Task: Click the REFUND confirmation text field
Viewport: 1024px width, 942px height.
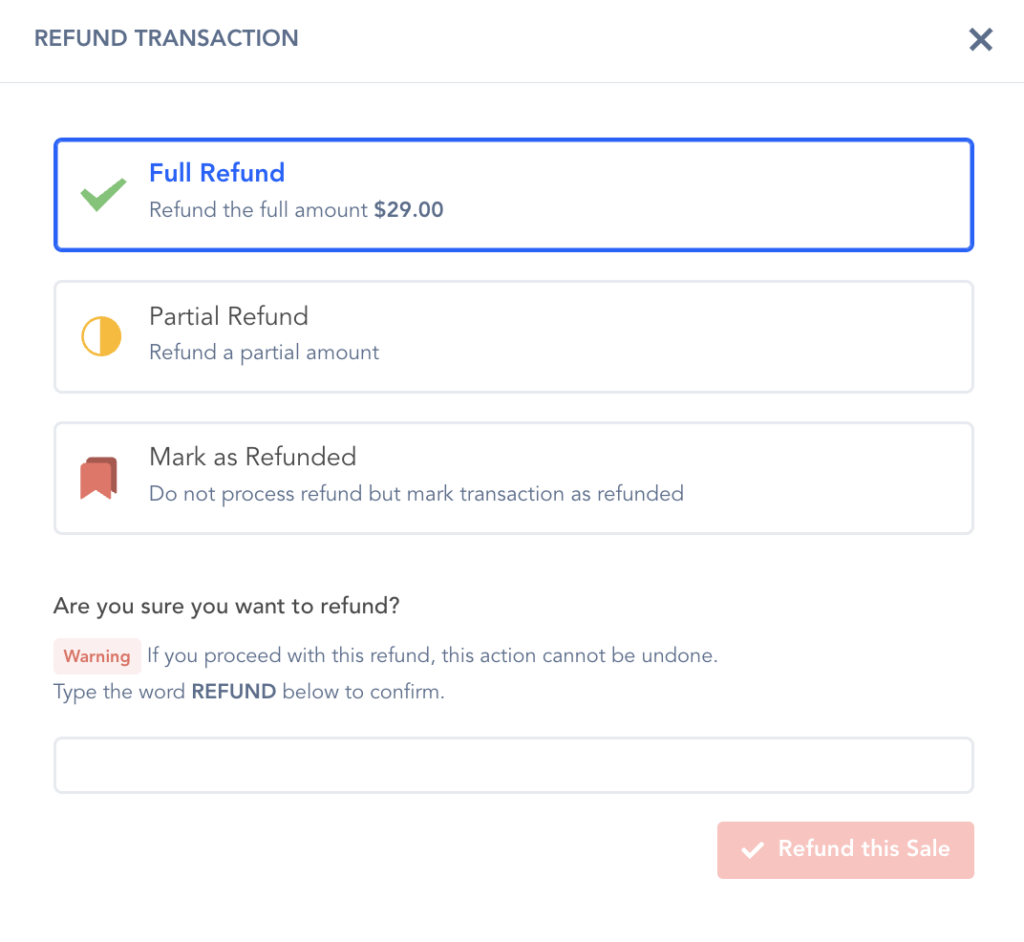Action: tap(513, 766)
